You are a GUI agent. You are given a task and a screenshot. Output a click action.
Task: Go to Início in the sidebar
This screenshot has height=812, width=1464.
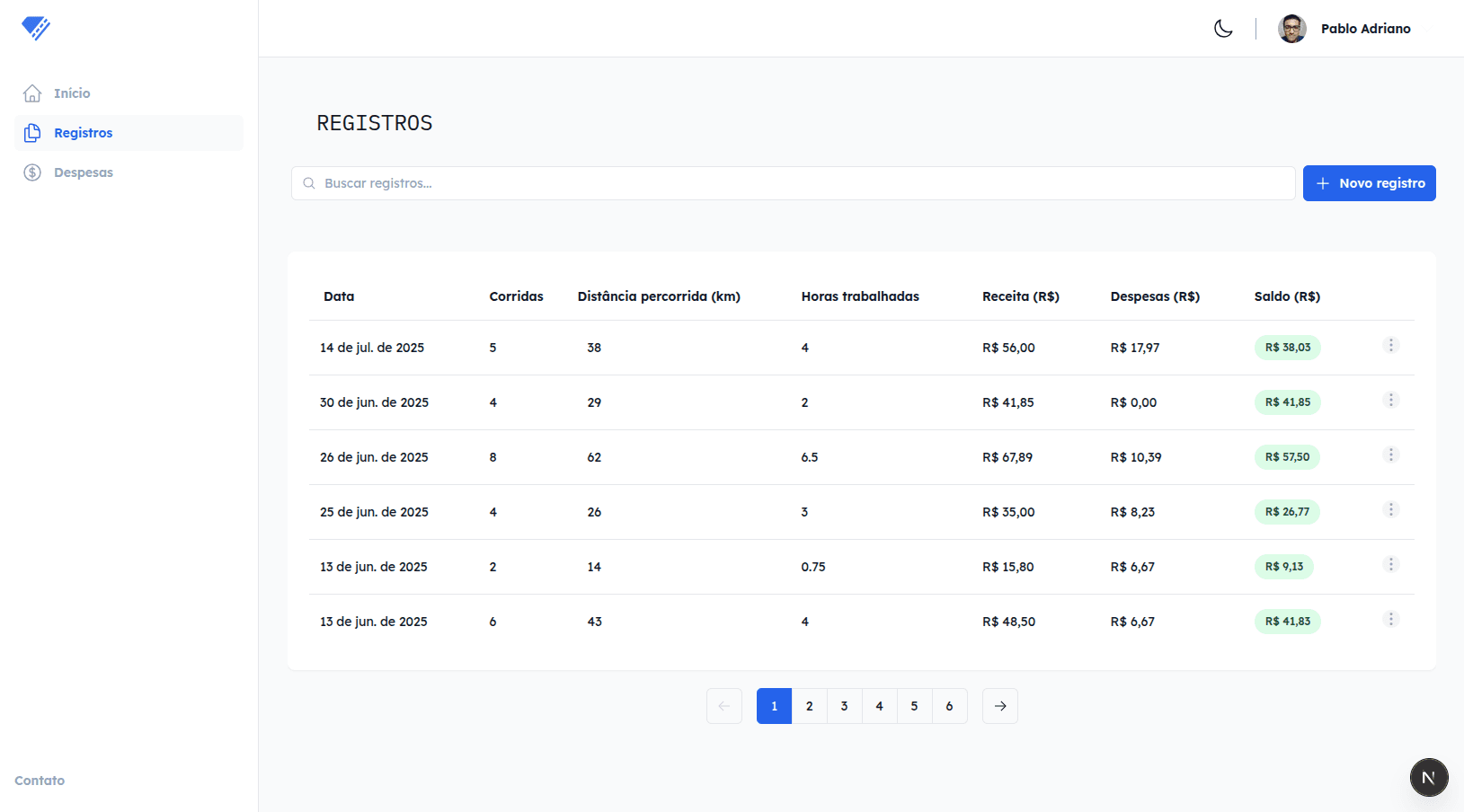pos(72,93)
